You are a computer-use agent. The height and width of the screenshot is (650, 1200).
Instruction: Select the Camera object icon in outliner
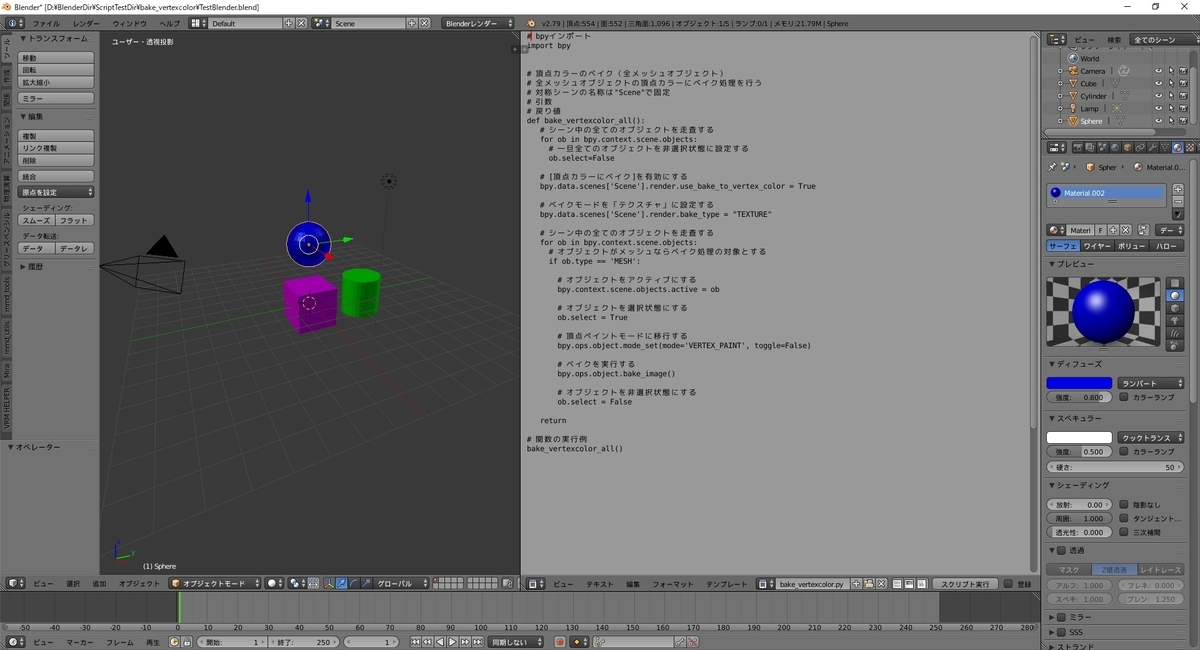pyautogui.click(x=1073, y=71)
